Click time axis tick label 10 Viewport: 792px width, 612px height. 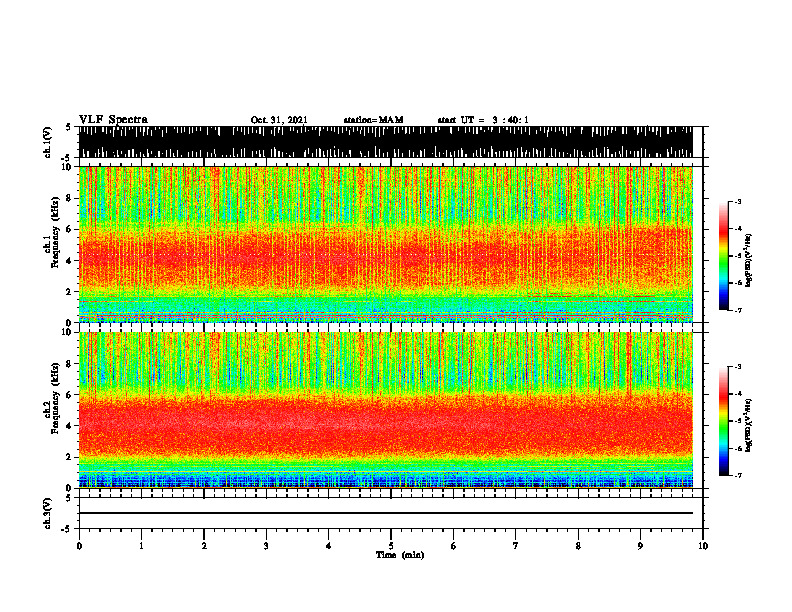703,546
